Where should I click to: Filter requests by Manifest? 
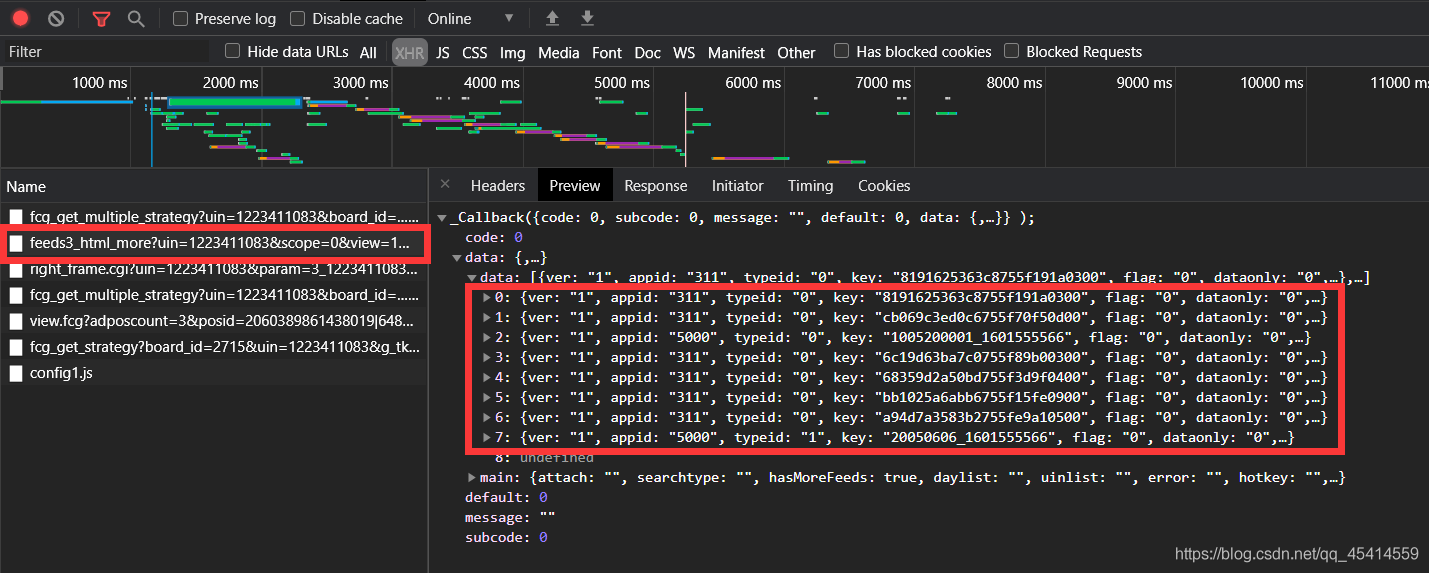point(736,52)
